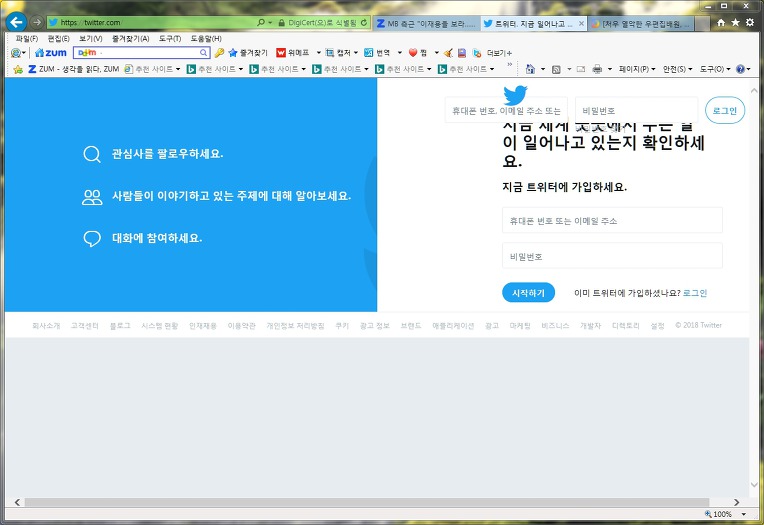Expand the 페이지(P) dropdown

[637, 69]
